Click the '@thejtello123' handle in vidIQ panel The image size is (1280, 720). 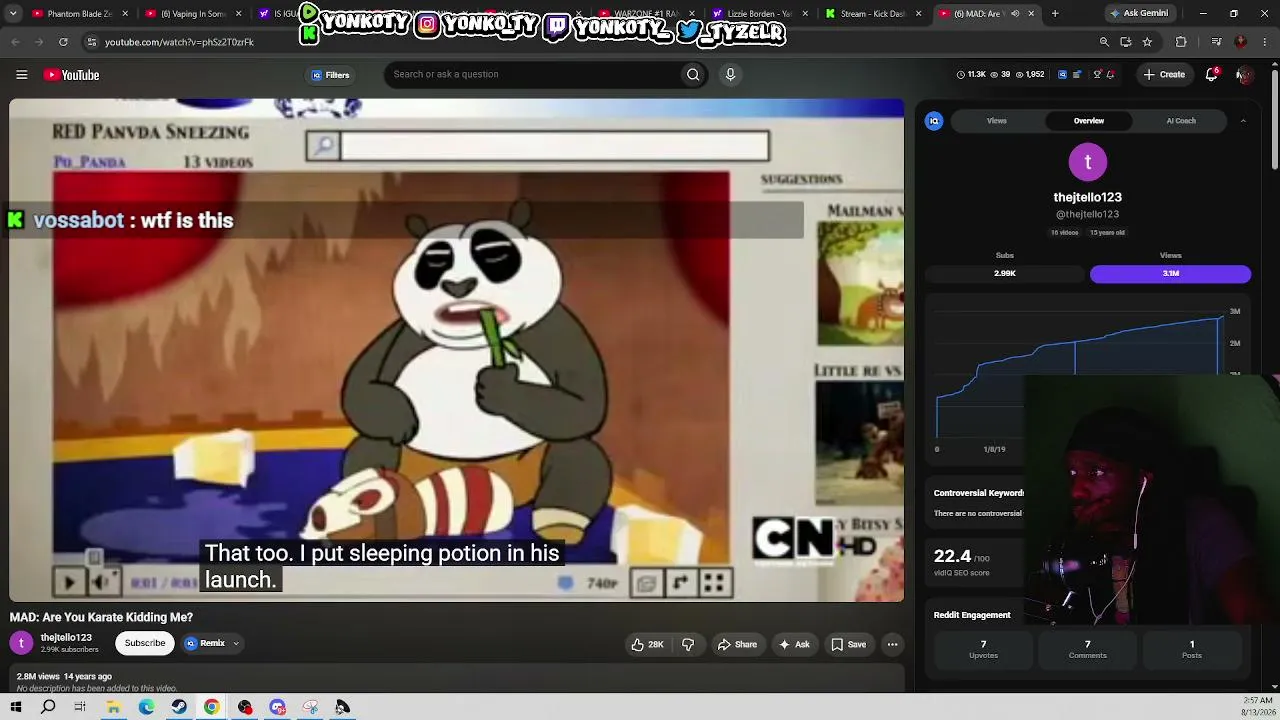pyautogui.click(x=1087, y=214)
